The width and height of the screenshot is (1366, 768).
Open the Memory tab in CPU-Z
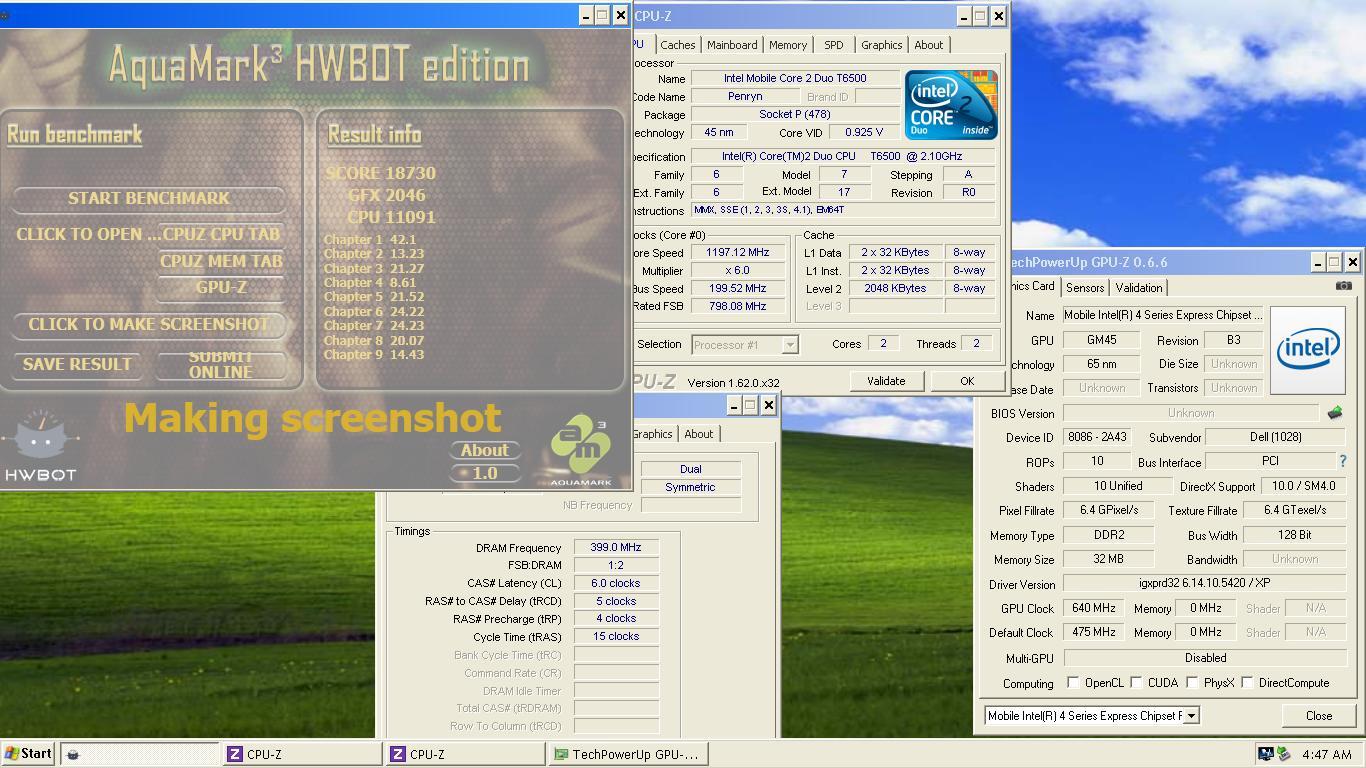coord(788,45)
